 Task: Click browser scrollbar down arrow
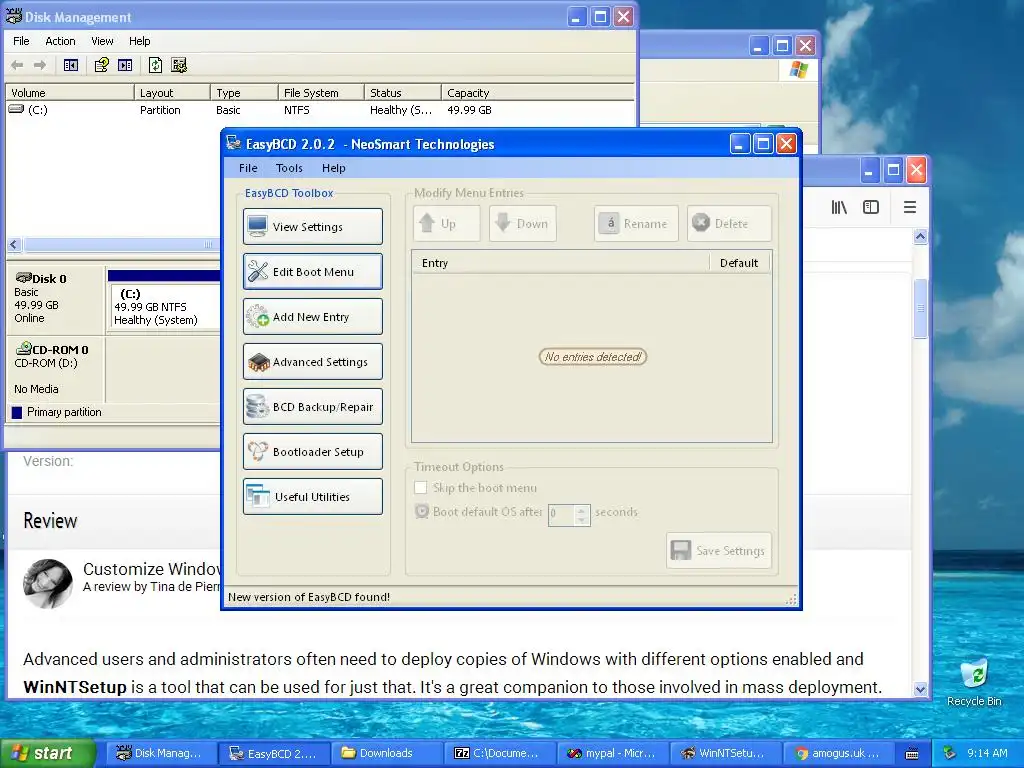(x=920, y=689)
